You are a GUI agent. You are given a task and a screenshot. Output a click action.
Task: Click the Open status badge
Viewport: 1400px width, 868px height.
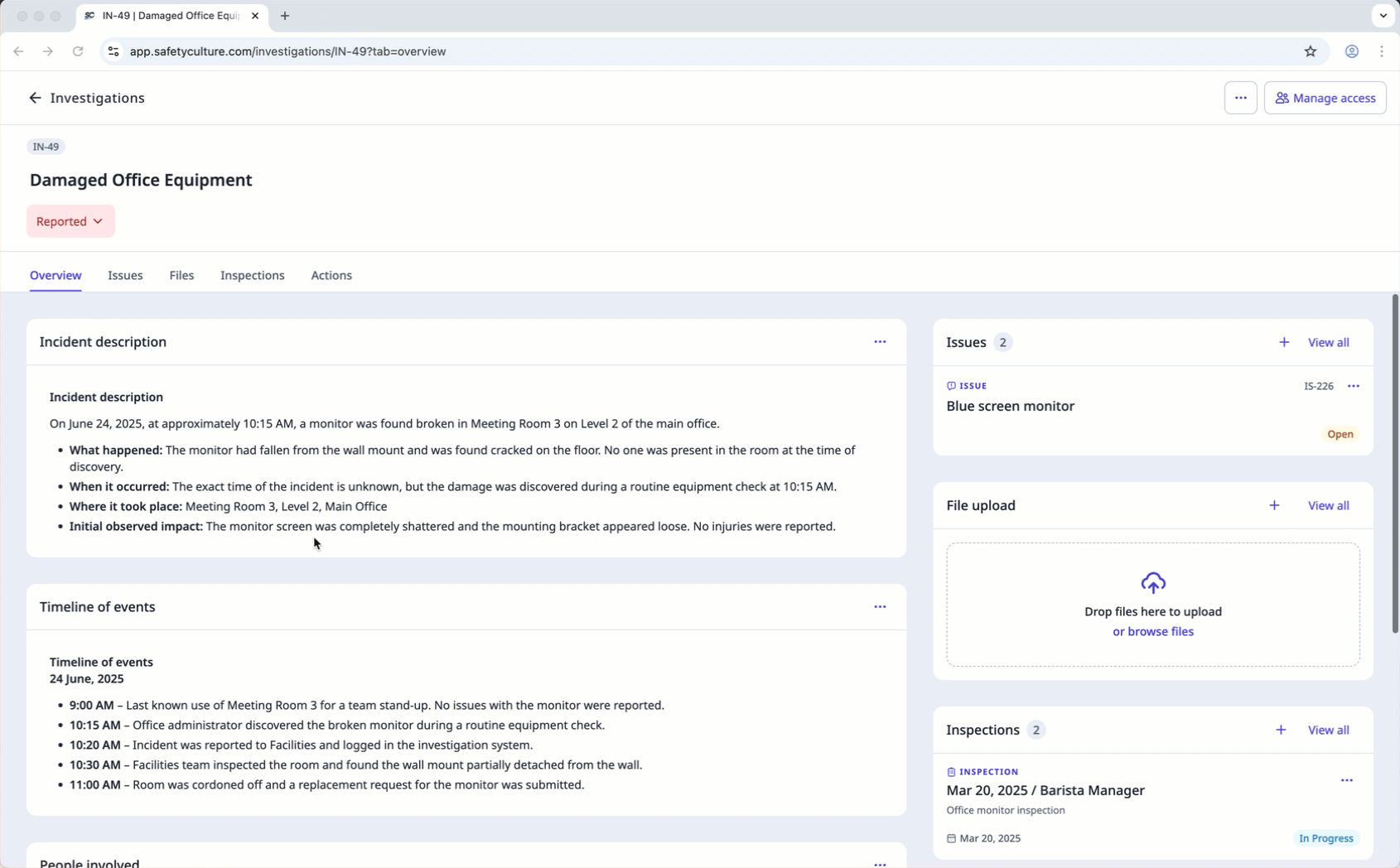click(1340, 434)
